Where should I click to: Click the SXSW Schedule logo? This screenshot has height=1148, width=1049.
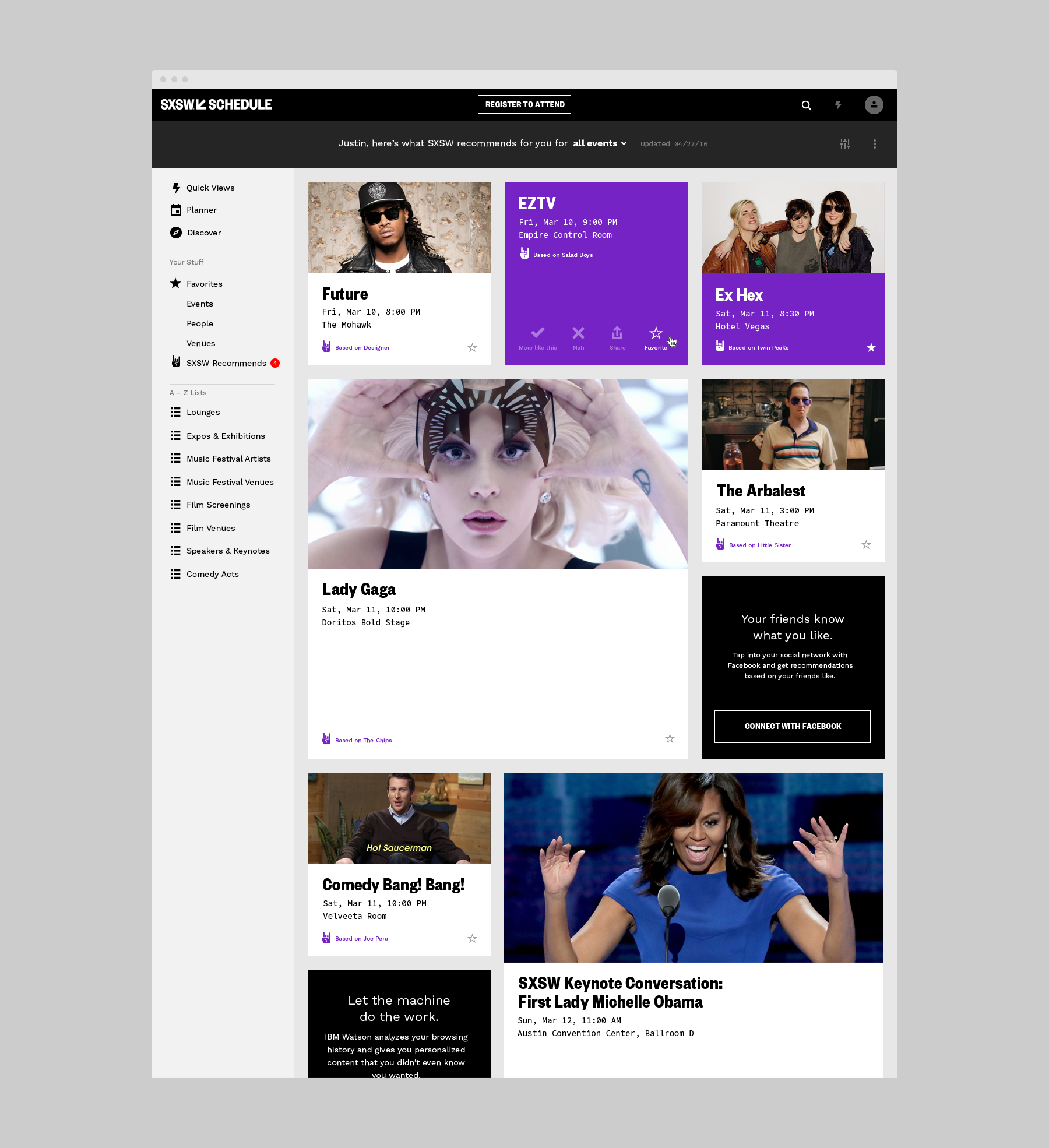click(216, 105)
